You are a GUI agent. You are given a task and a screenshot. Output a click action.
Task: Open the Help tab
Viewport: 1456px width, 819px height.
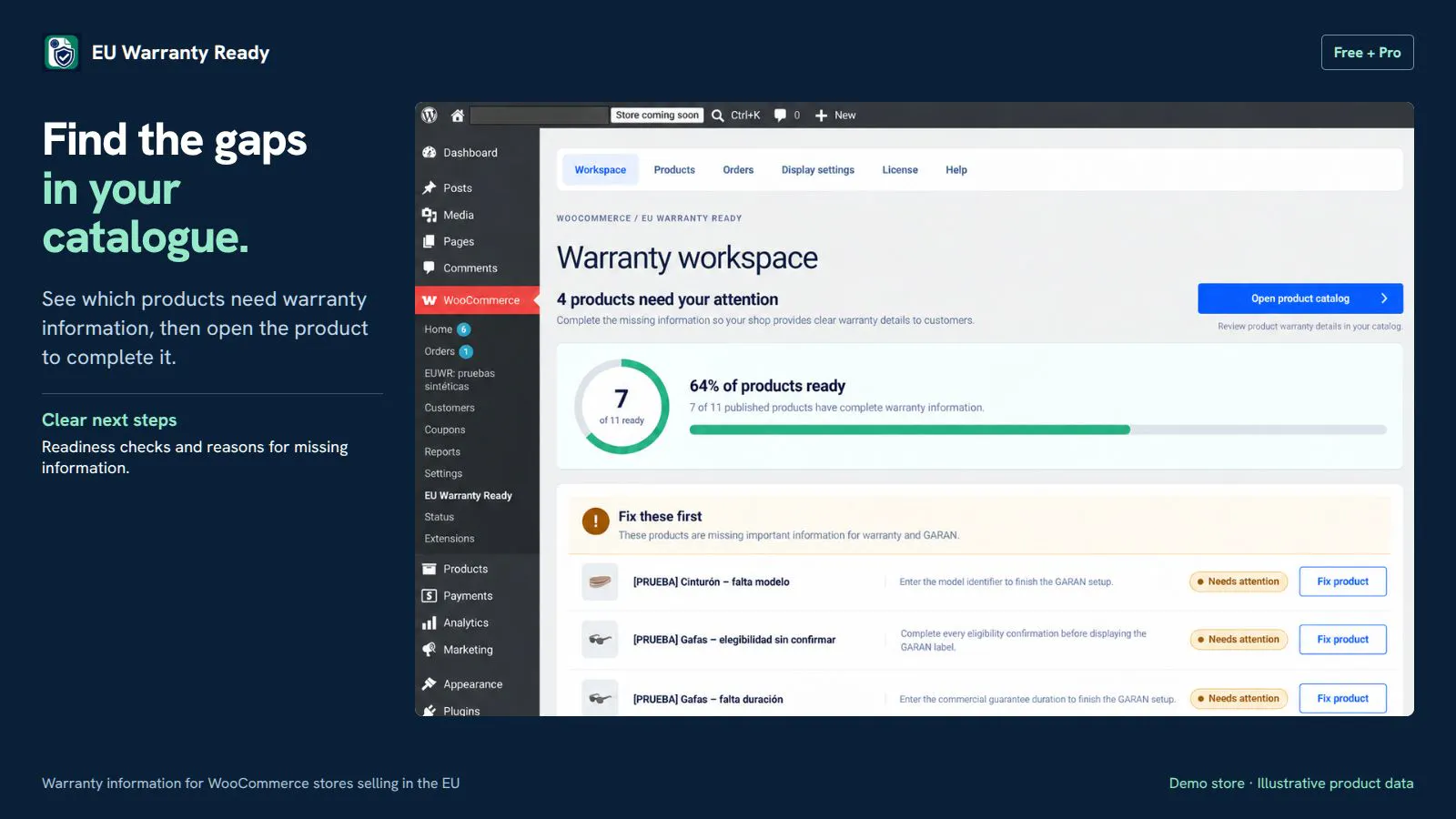point(956,170)
